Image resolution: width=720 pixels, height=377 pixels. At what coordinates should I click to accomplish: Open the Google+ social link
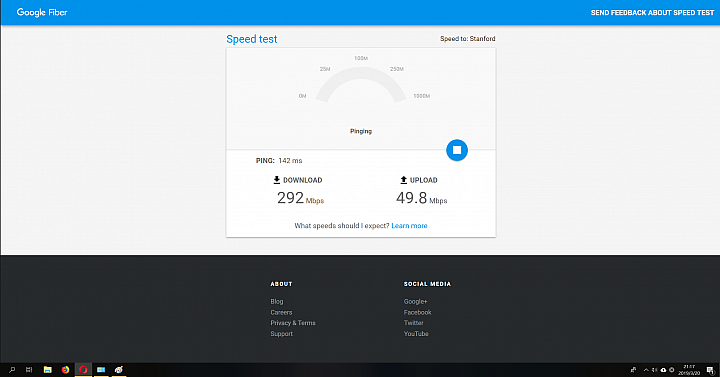coord(416,301)
